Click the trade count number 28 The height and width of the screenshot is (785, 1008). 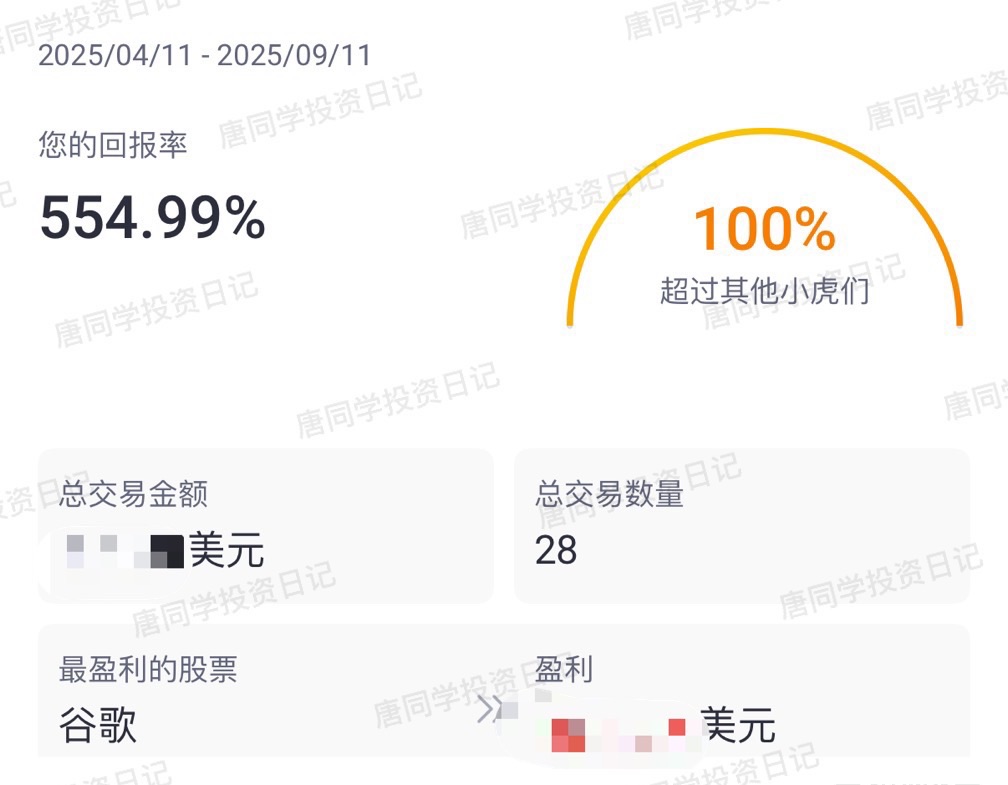(556, 551)
